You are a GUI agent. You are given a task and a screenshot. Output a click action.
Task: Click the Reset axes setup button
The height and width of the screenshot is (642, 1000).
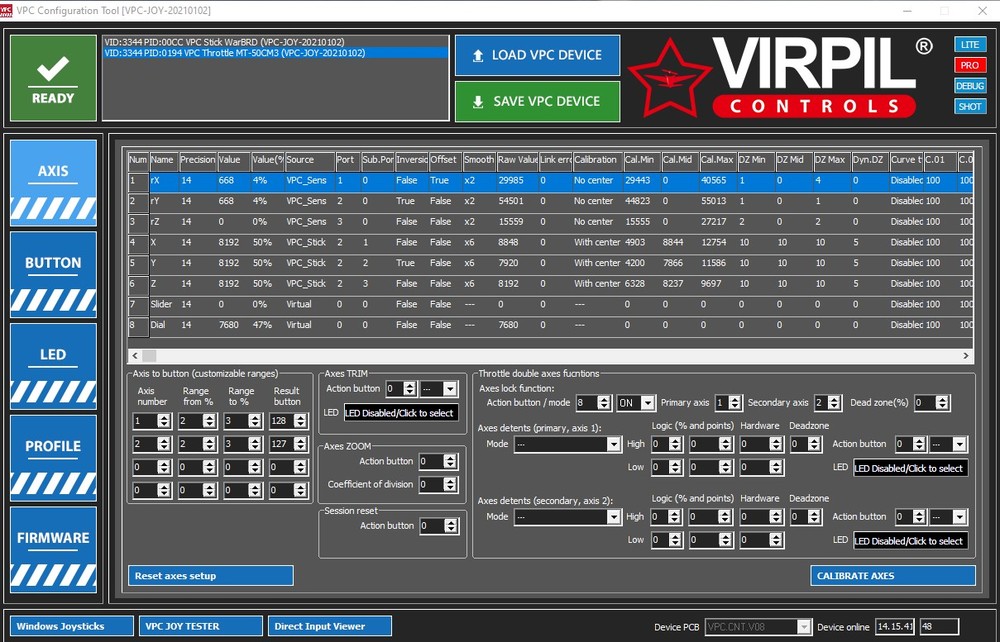(211, 576)
